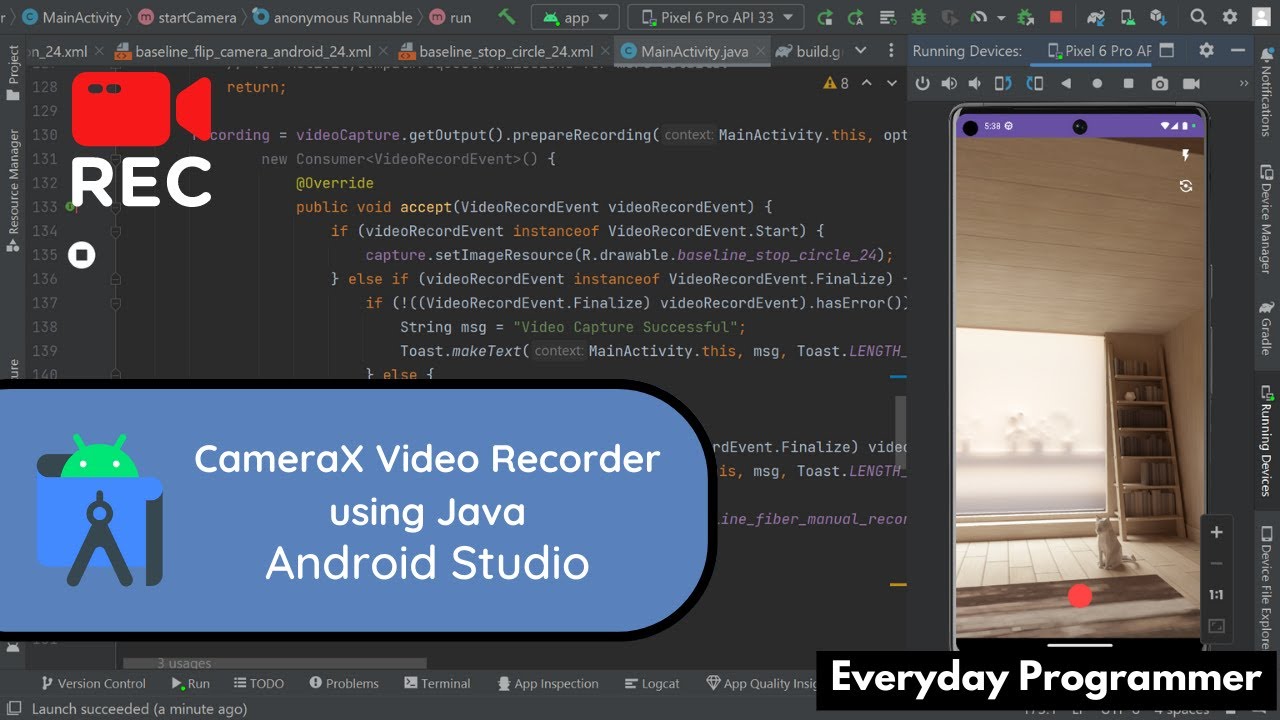This screenshot has height=720, width=1280.
Task: Close the baseline_stop_circle_24.xml tab
Action: click(603, 51)
